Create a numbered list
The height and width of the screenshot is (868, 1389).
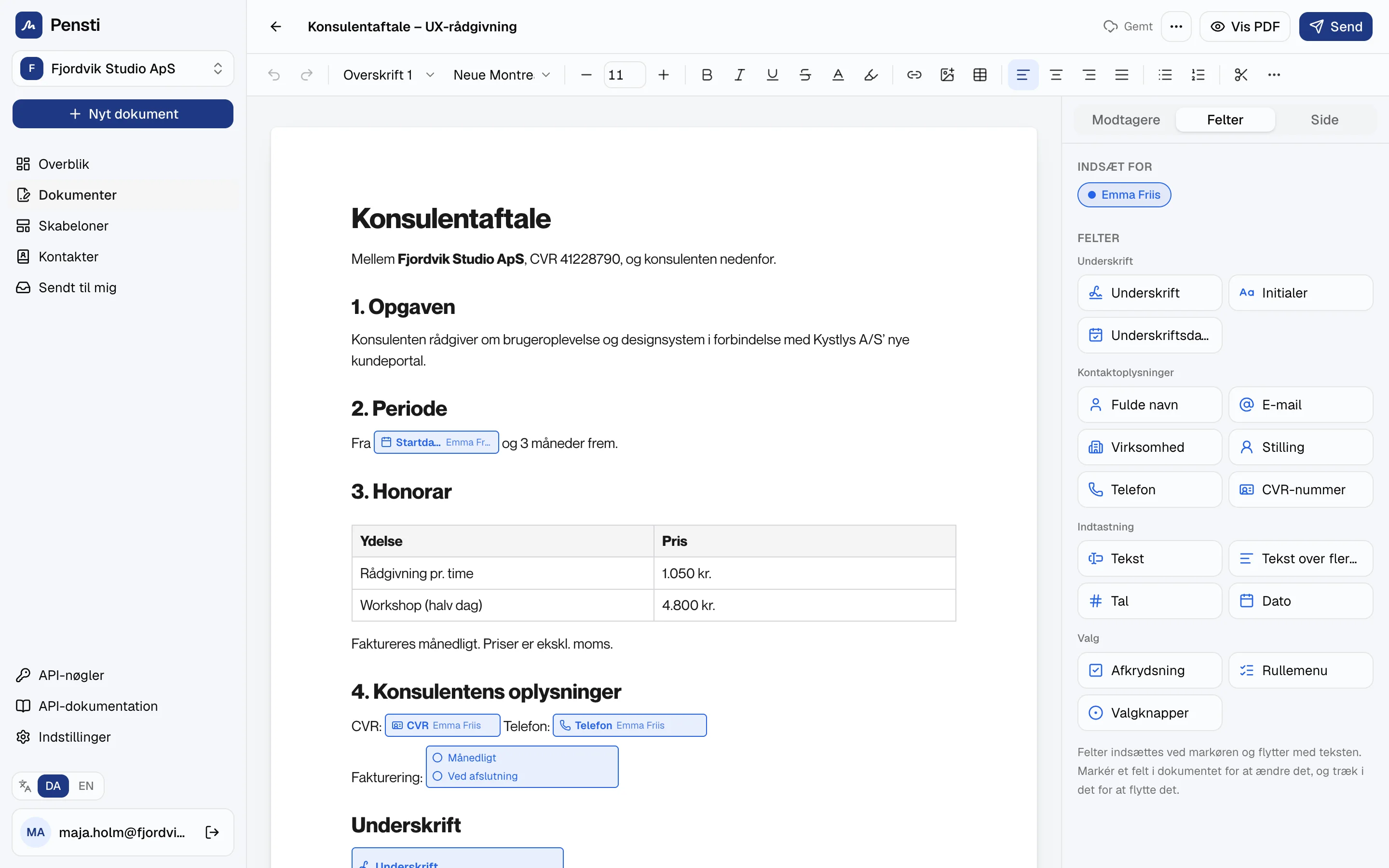click(x=1198, y=75)
